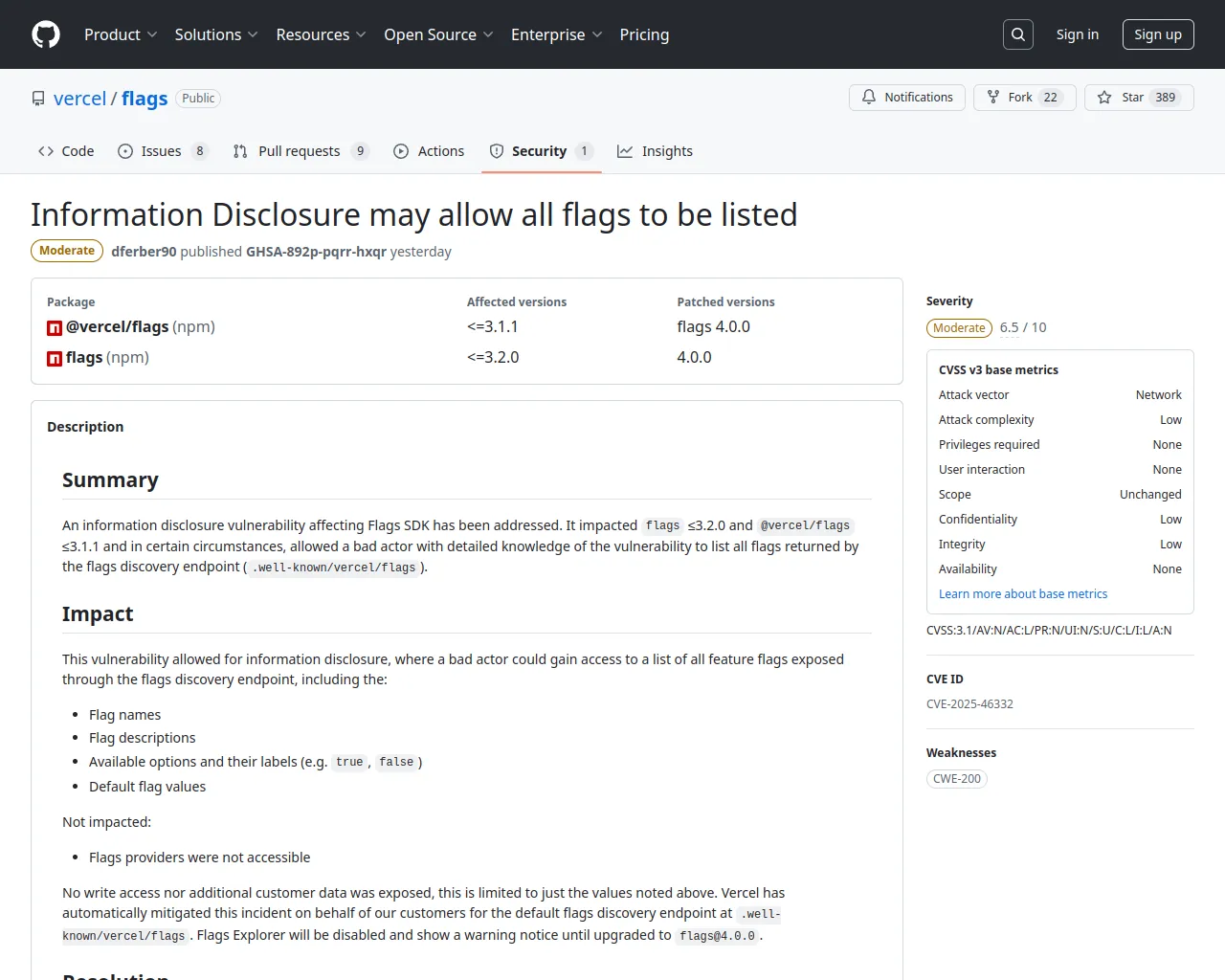The image size is (1225, 980).
Task: Click the GHSA-892p-pqrr-hxqr identifier
Action: [x=316, y=252]
